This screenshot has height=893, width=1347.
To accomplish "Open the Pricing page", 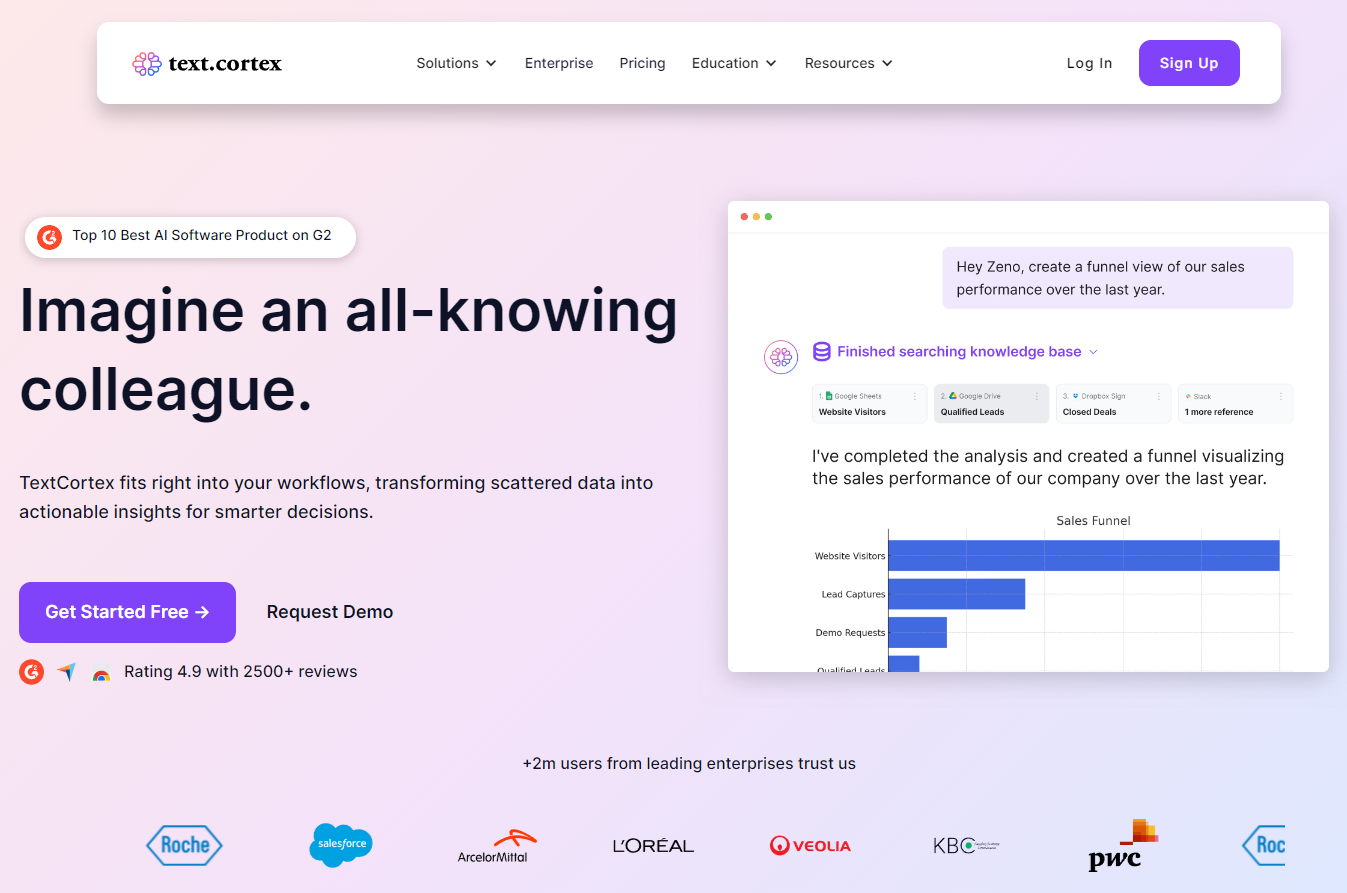I will tap(642, 63).
